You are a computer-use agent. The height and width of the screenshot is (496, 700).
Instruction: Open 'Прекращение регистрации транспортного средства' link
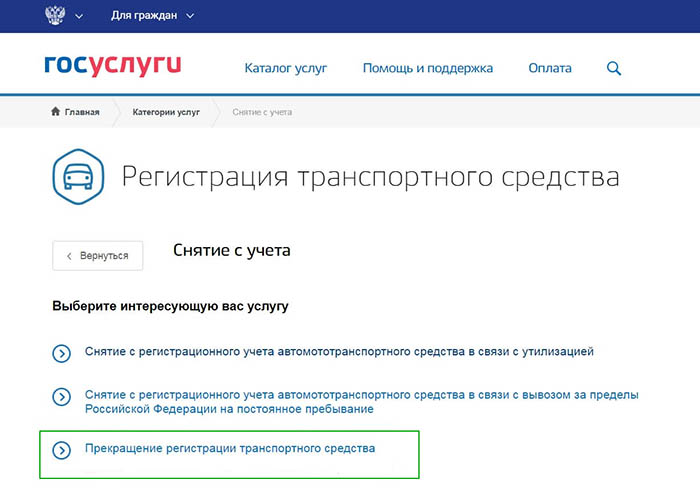pos(230,448)
